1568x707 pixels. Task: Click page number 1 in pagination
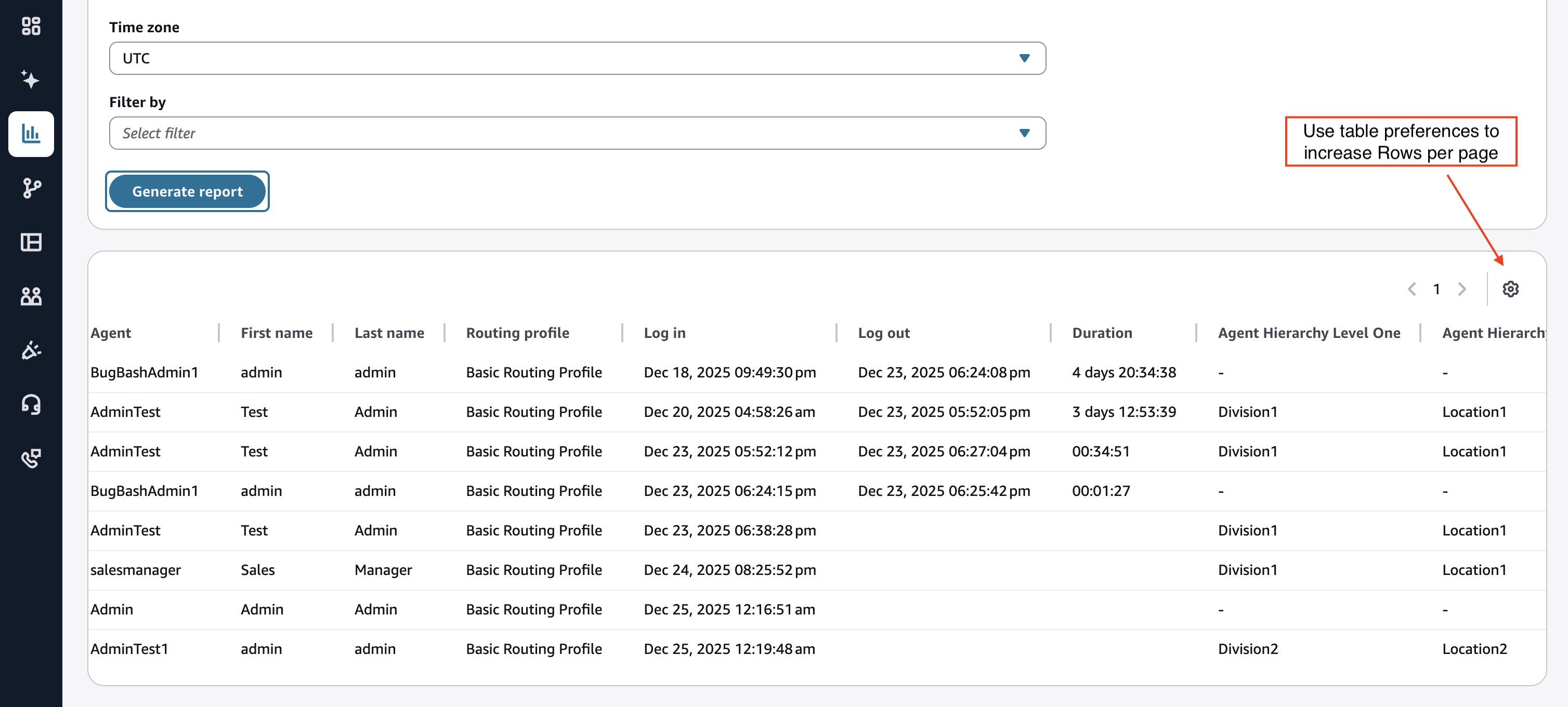tap(1437, 289)
